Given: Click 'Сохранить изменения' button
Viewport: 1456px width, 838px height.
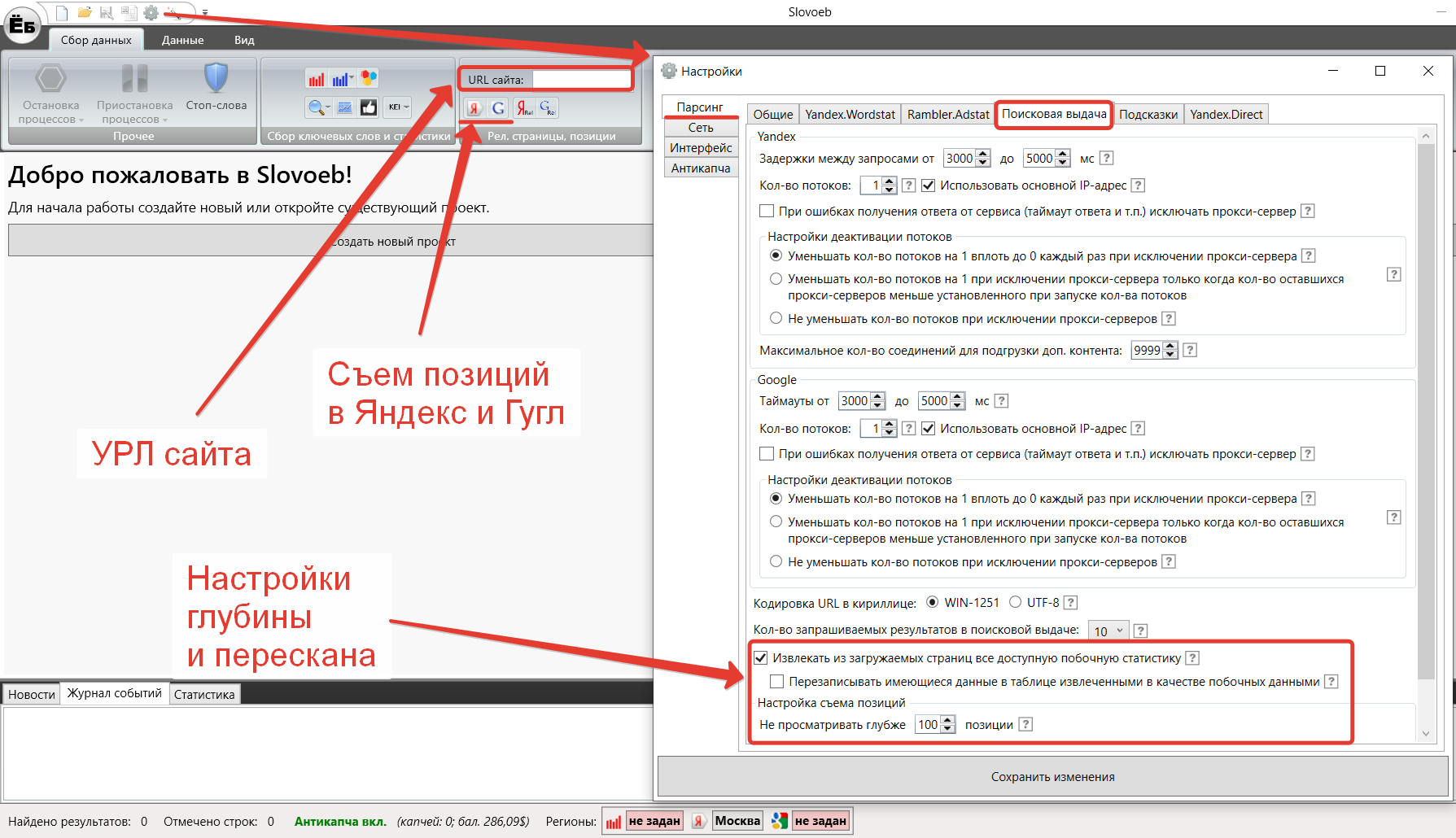Looking at the screenshot, I should pyautogui.click(x=1052, y=777).
